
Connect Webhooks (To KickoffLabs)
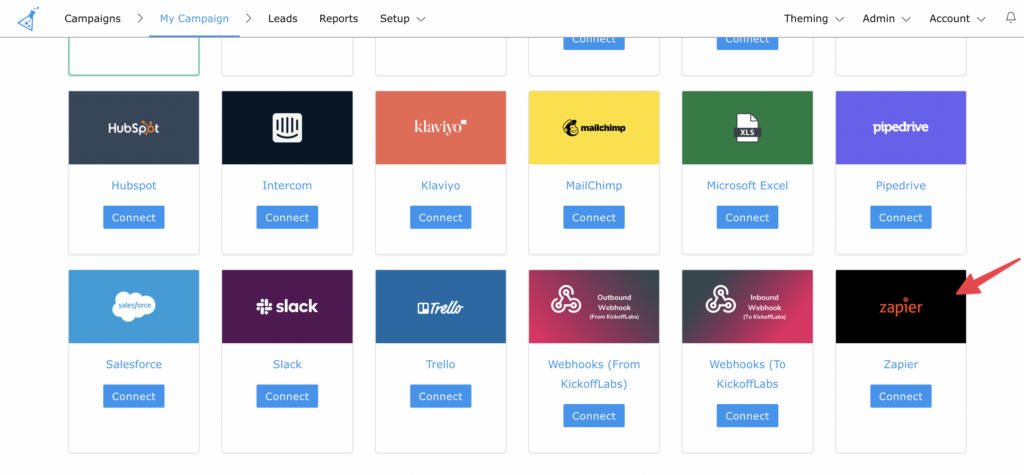(x=748, y=416)
